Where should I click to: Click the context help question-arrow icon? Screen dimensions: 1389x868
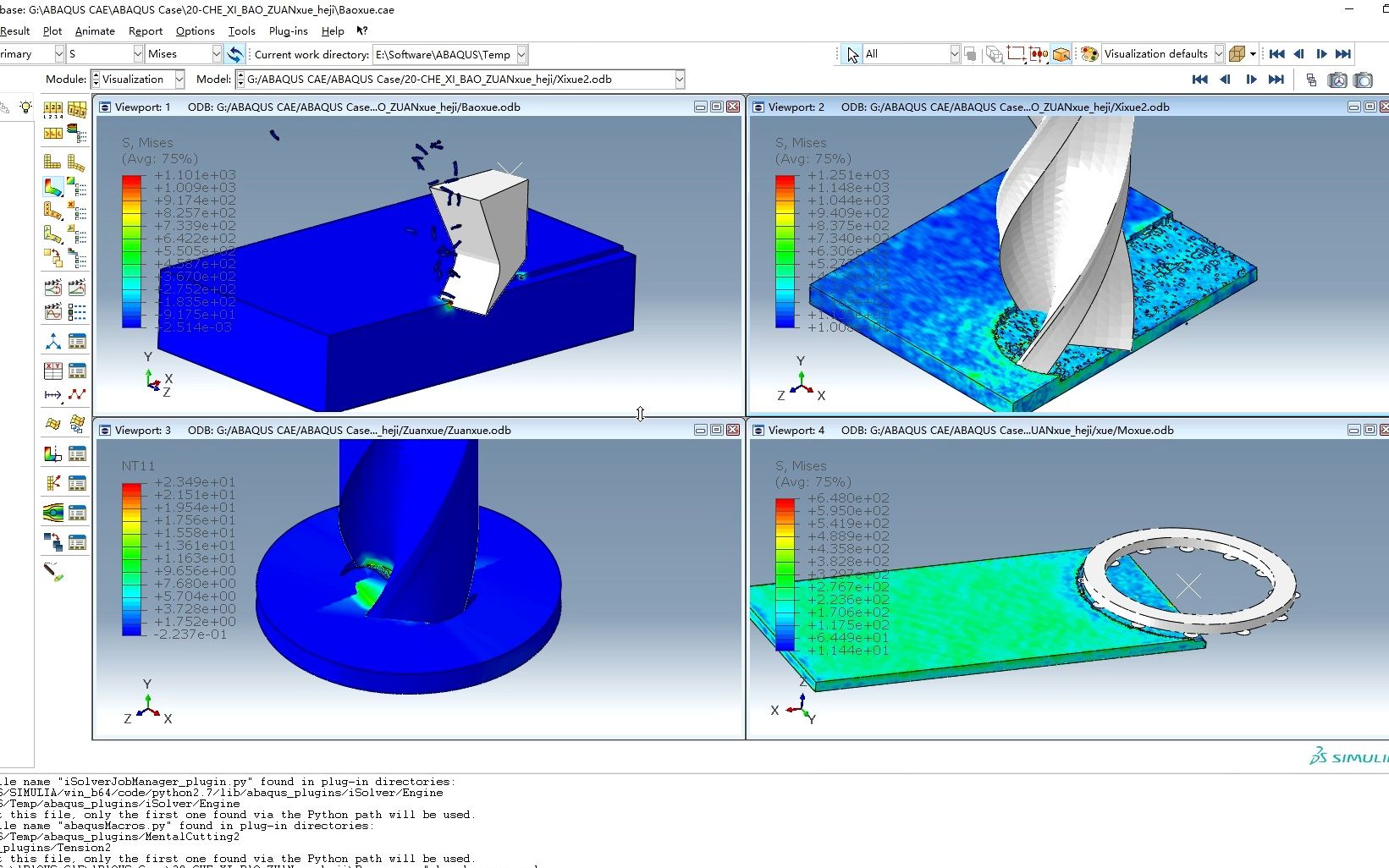[x=362, y=30]
